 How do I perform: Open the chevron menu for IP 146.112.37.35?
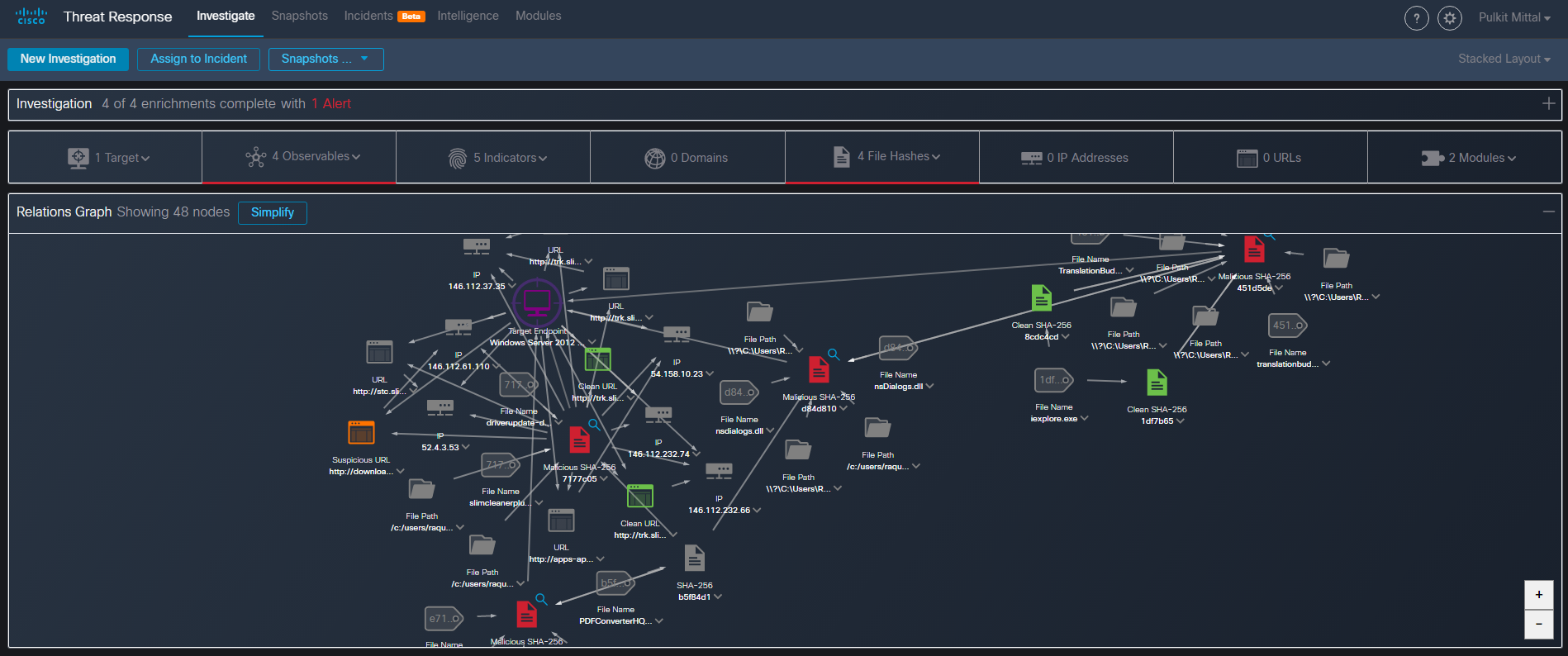(512, 287)
